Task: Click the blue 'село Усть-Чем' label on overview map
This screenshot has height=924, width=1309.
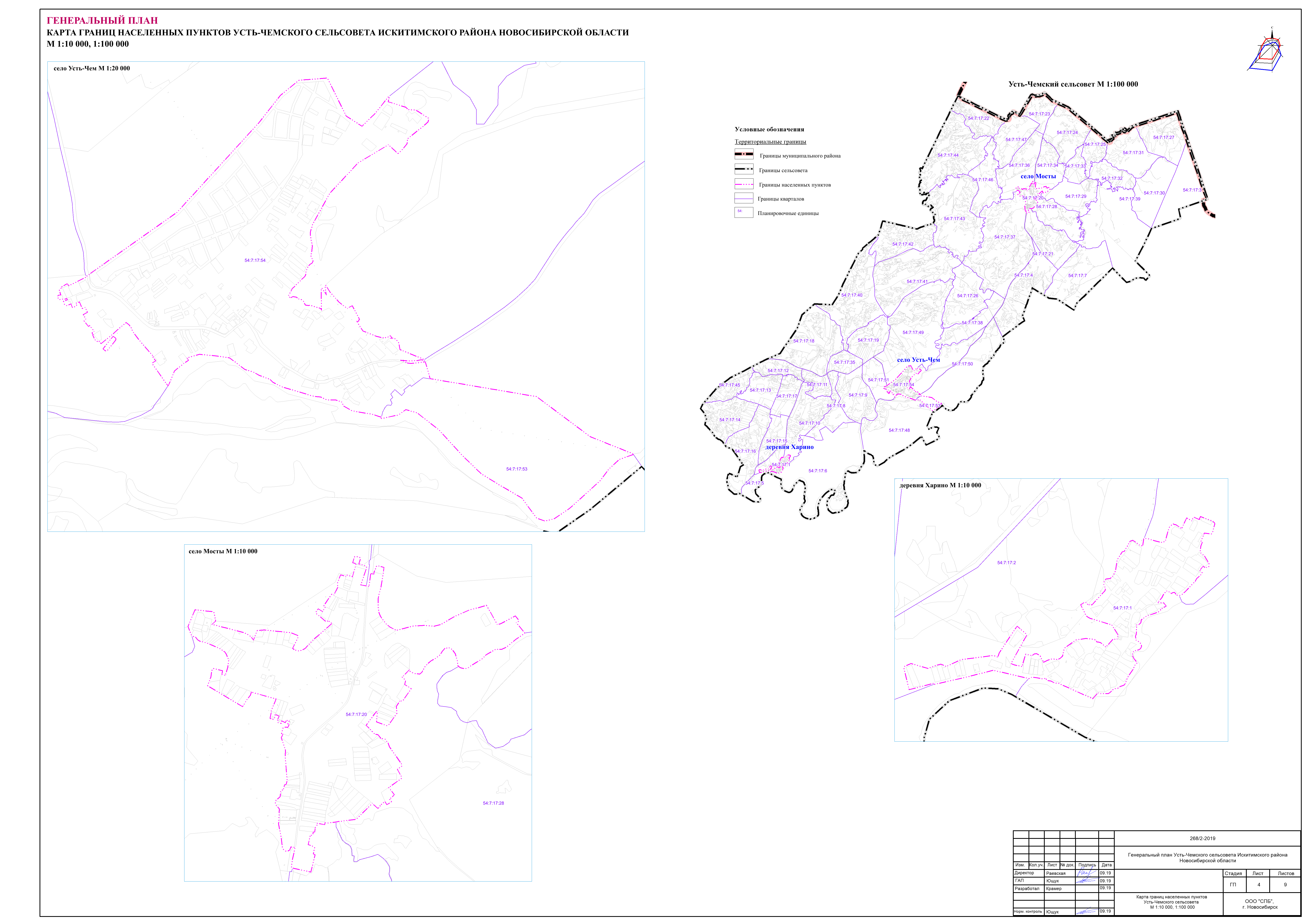Action: click(918, 360)
